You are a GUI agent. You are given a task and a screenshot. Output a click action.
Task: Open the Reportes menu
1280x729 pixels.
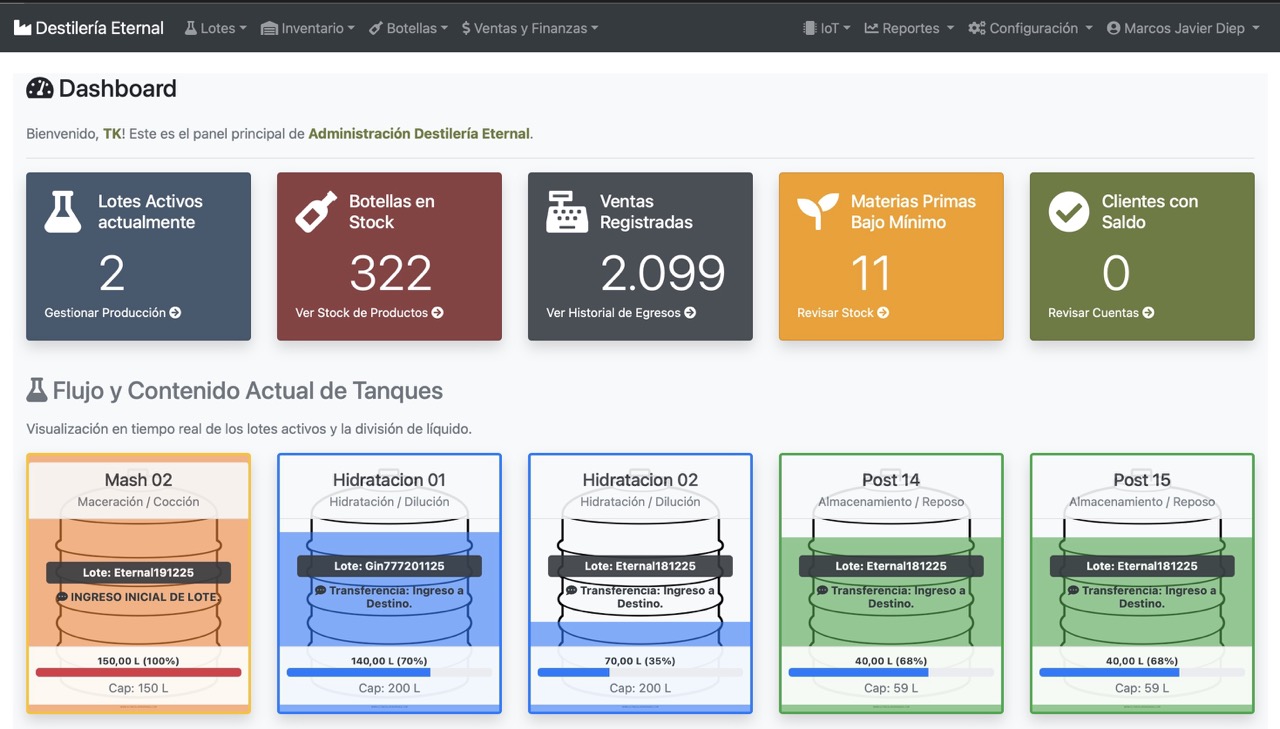coord(908,28)
